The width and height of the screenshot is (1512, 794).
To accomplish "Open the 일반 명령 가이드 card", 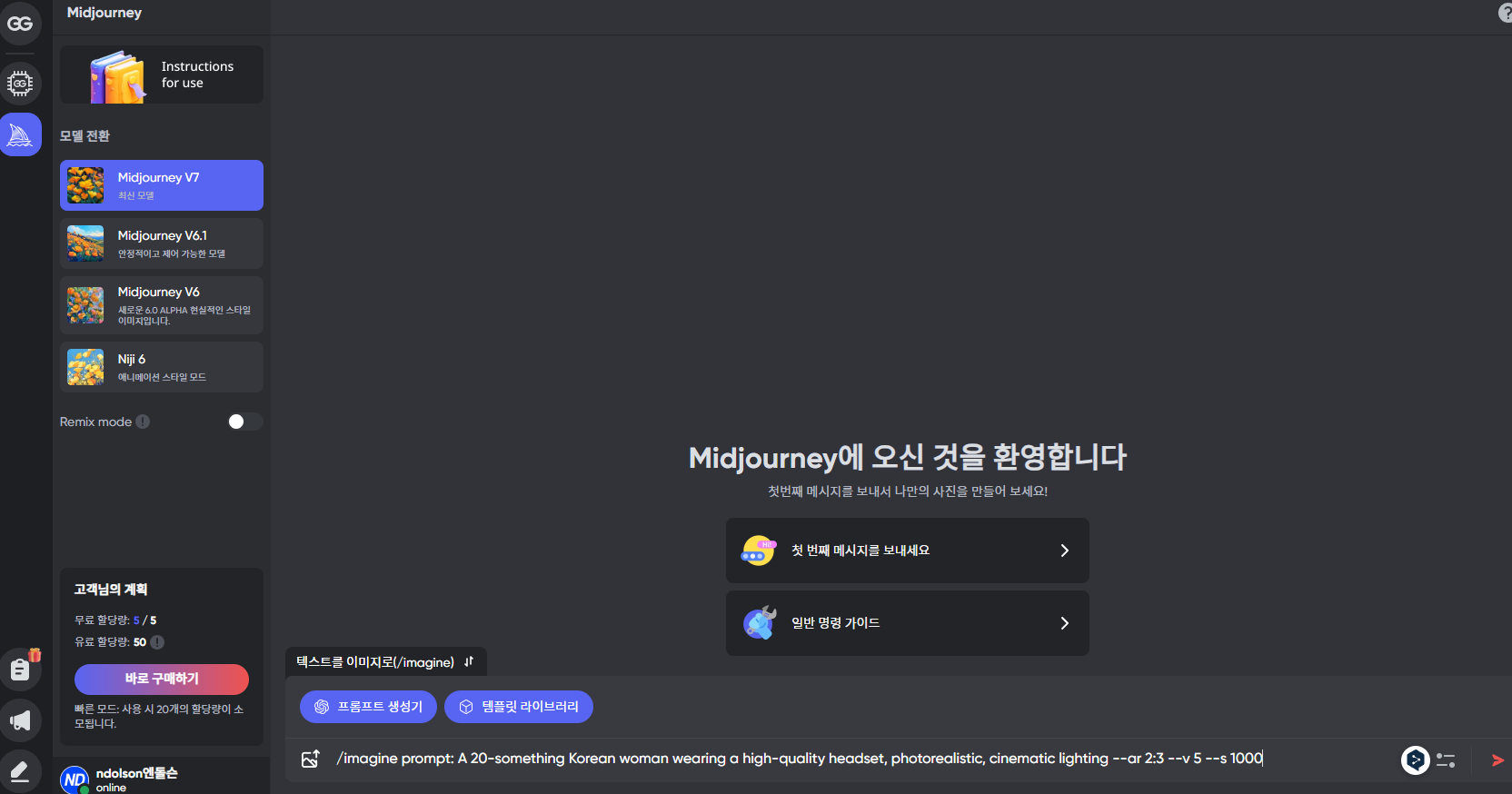I will [x=908, y=623].
